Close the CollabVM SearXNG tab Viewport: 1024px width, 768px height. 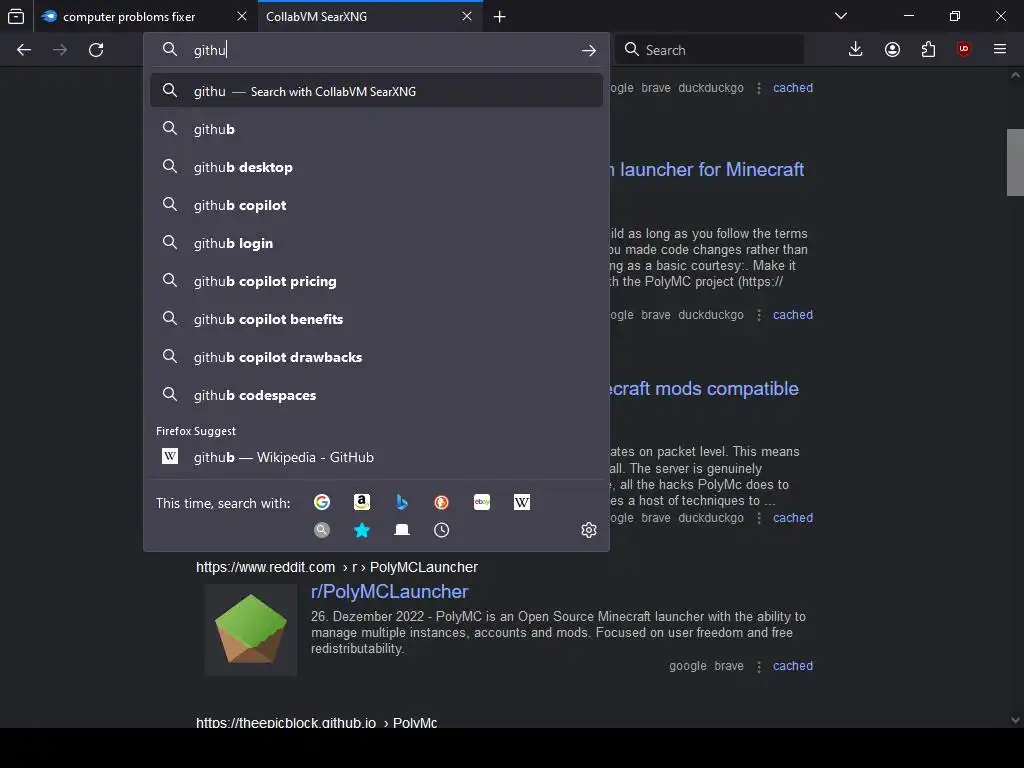(x=467, y=16)
